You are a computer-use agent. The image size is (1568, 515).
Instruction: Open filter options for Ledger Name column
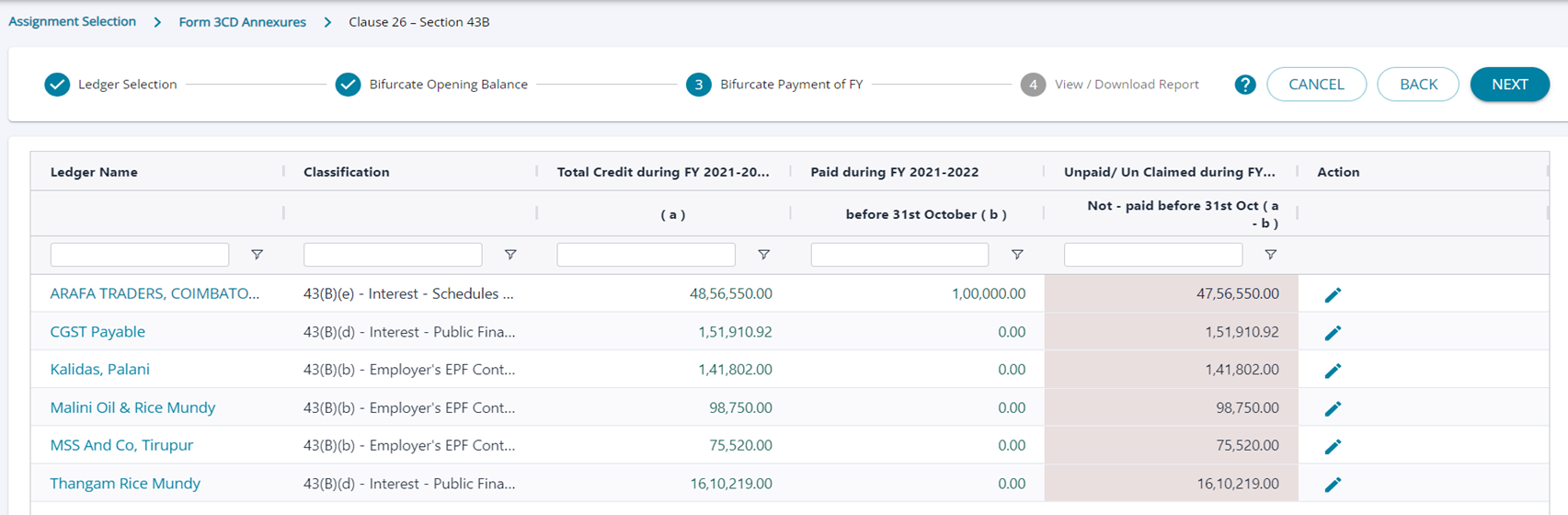click(x=258, y=255)
